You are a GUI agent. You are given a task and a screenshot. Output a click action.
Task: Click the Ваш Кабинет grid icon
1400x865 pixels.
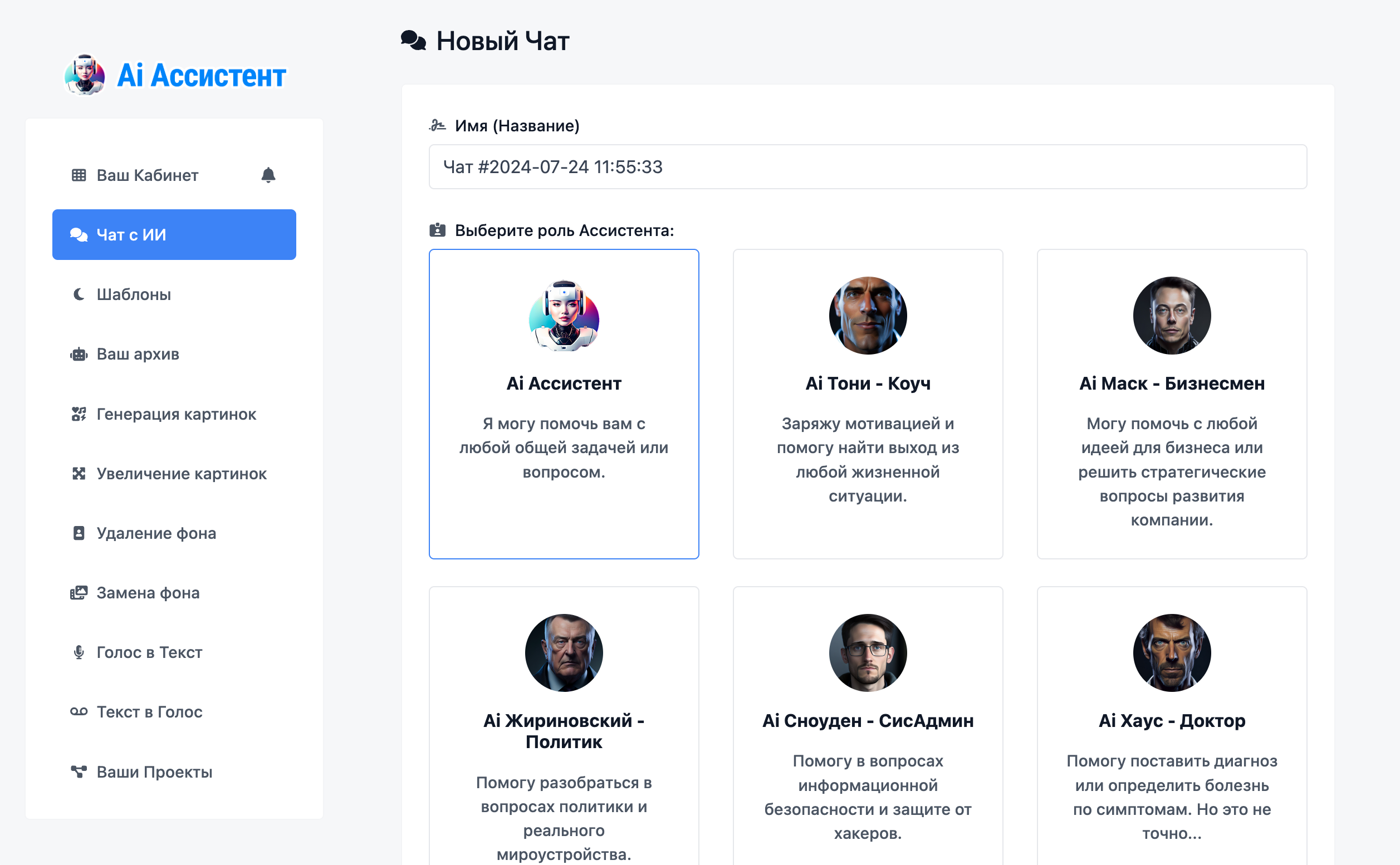[79, 175]
